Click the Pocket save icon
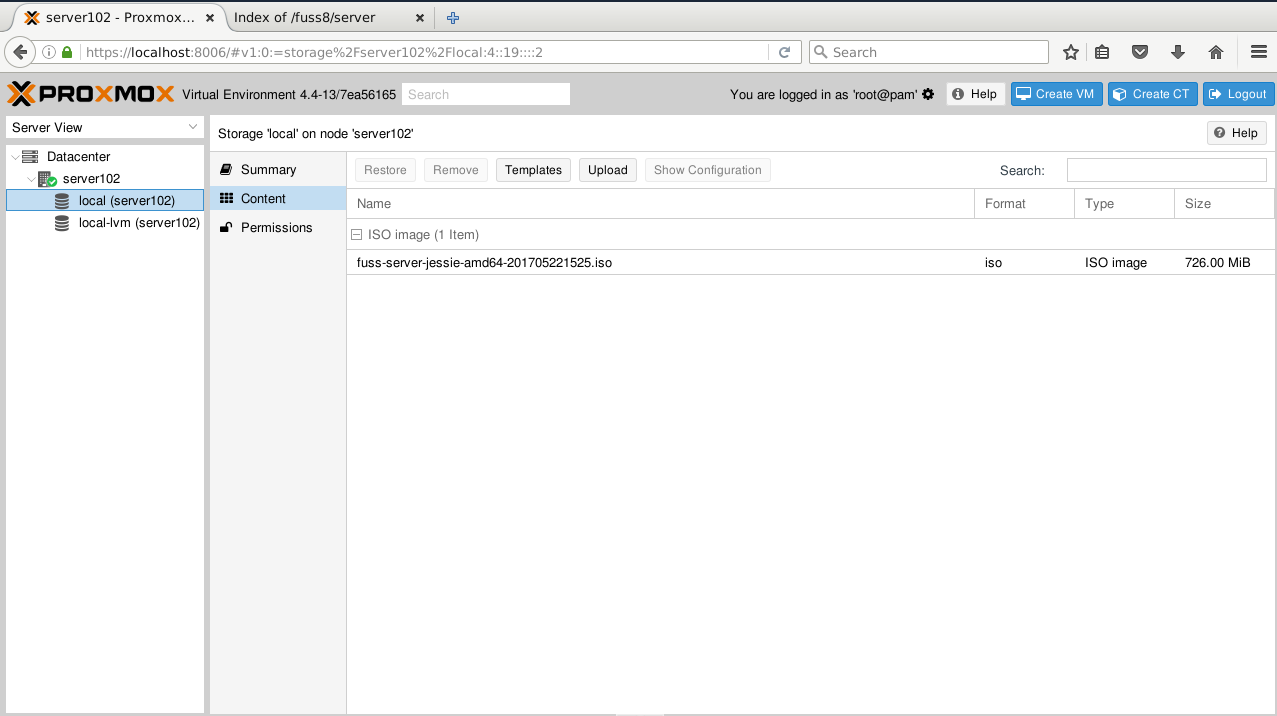The width and height of the screenshot is (1277, 716). point(1139,52)
